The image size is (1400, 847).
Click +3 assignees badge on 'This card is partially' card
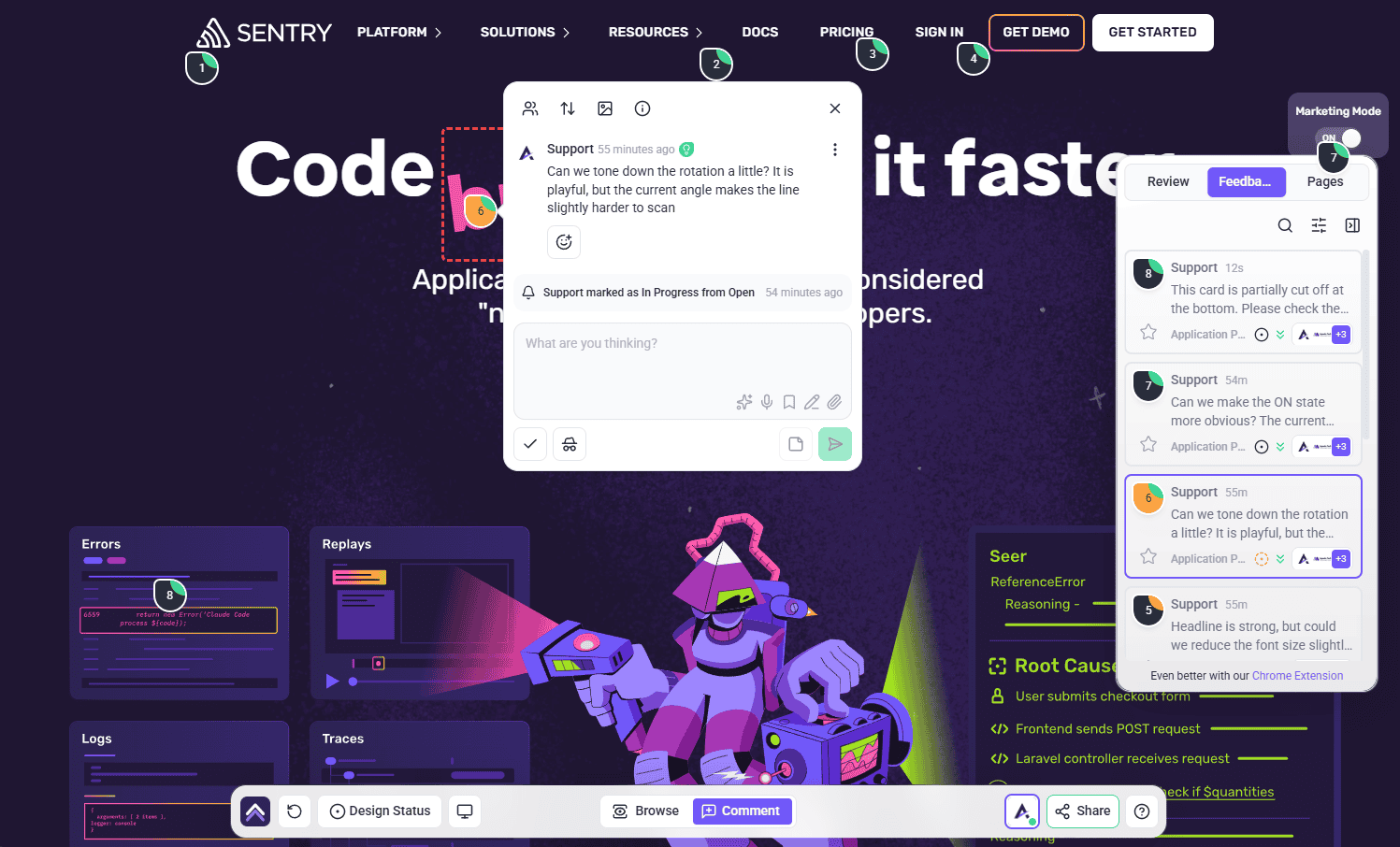point(1341,335)
